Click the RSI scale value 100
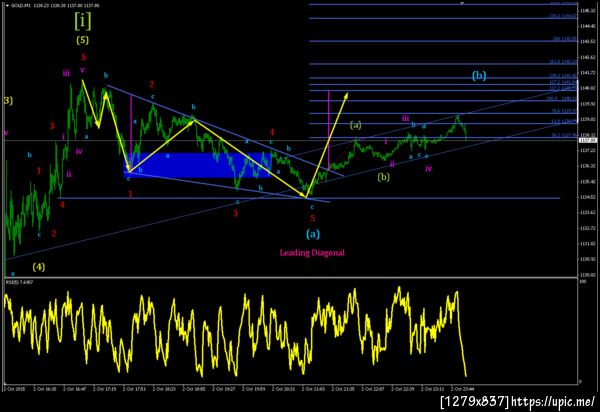600x412 pixels. pos(583,281)
